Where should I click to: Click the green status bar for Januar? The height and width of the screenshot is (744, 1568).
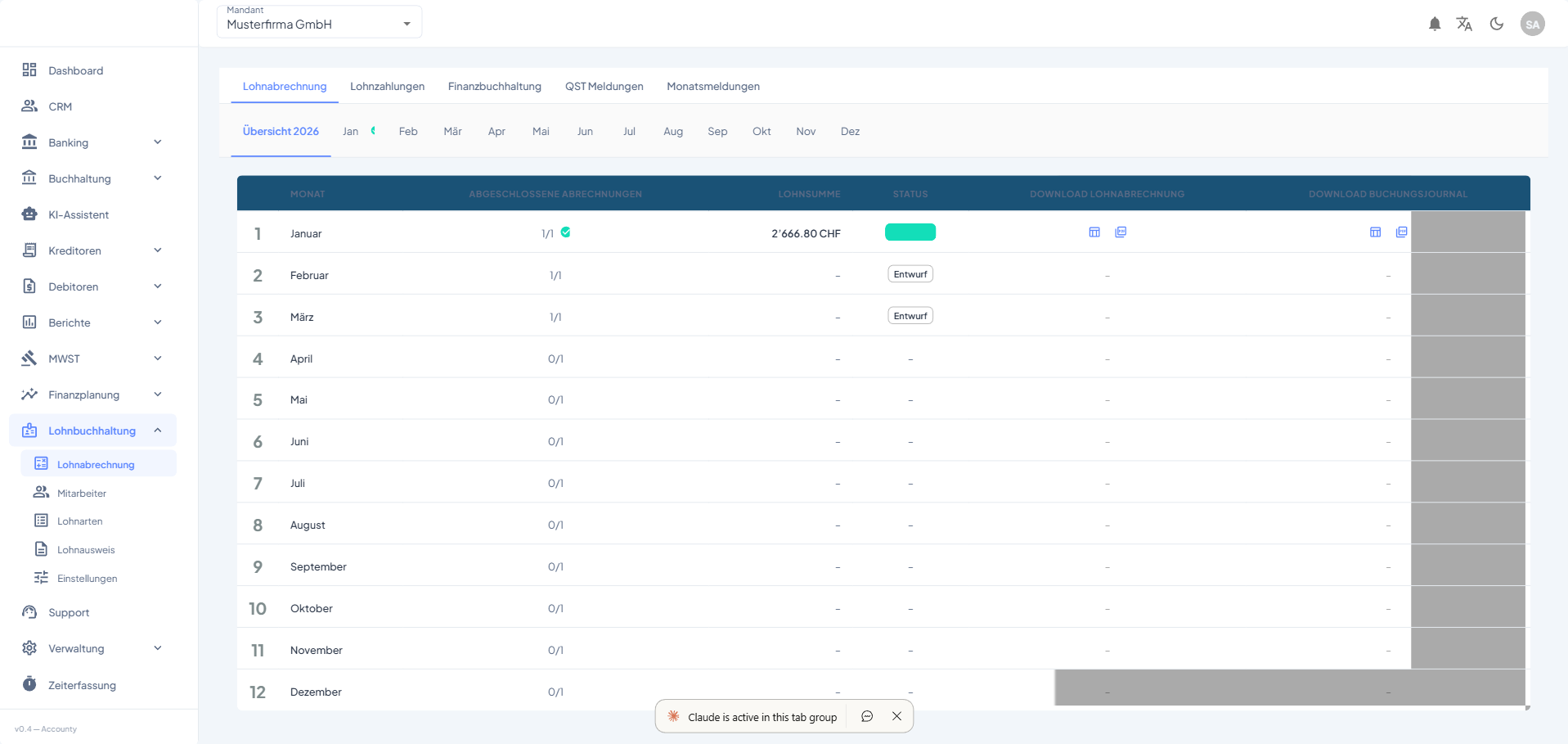click(910, 232)
